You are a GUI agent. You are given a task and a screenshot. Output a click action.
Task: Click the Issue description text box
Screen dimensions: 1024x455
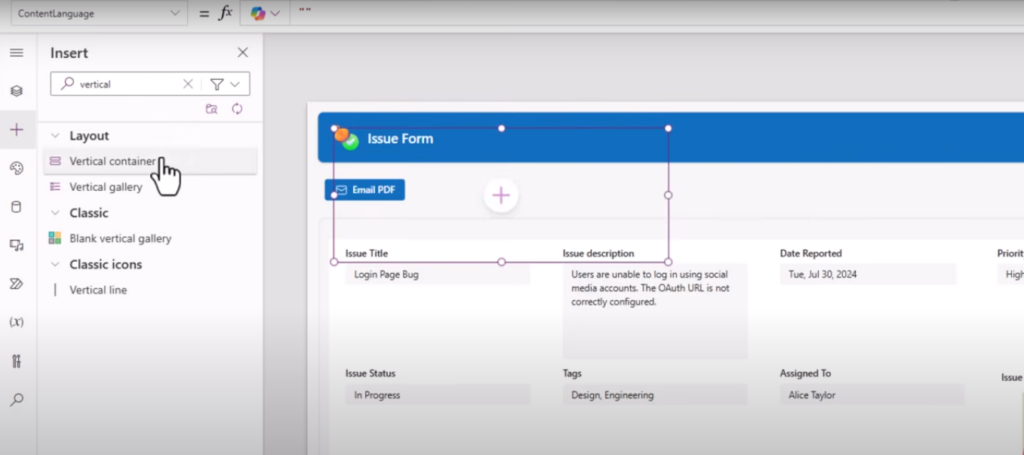[x=655, y=311]
